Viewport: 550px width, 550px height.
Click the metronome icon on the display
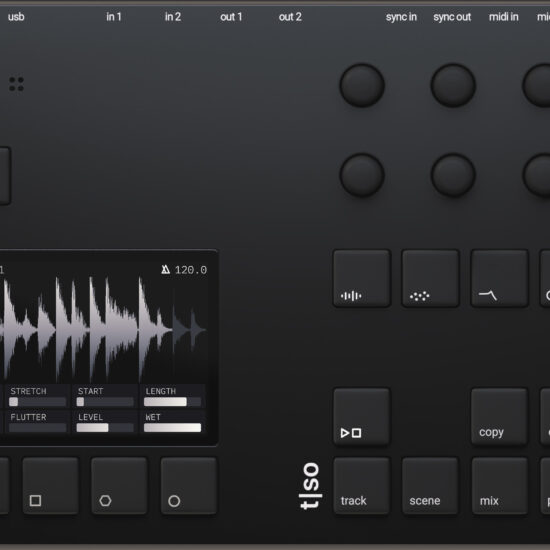[x=166, y=269]
